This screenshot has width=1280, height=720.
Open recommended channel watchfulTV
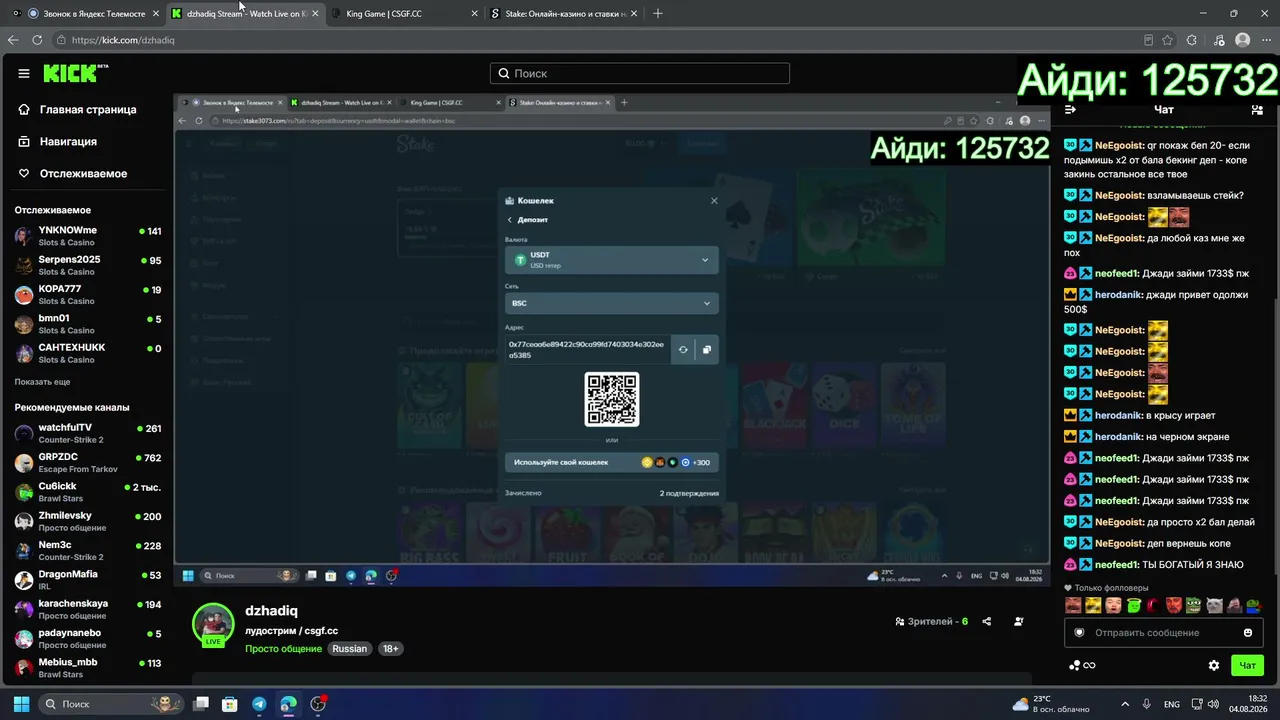coord(88,433)
